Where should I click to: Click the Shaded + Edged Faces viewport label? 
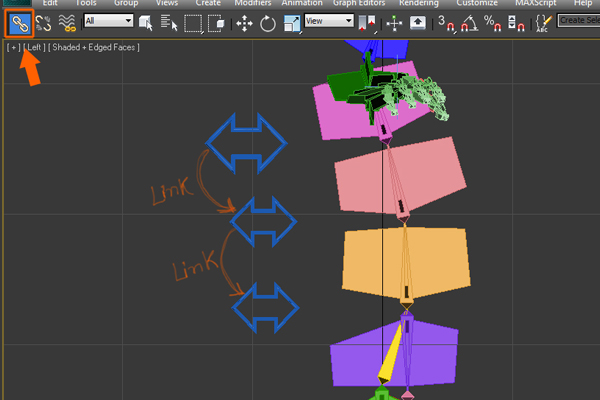coord(94,47)
